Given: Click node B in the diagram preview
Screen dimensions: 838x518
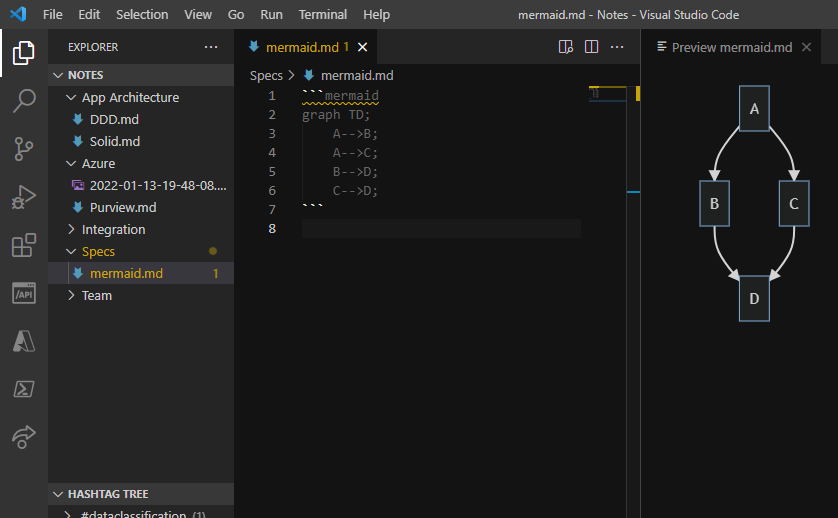Looking at the screenshot, I should pos(714,203).
